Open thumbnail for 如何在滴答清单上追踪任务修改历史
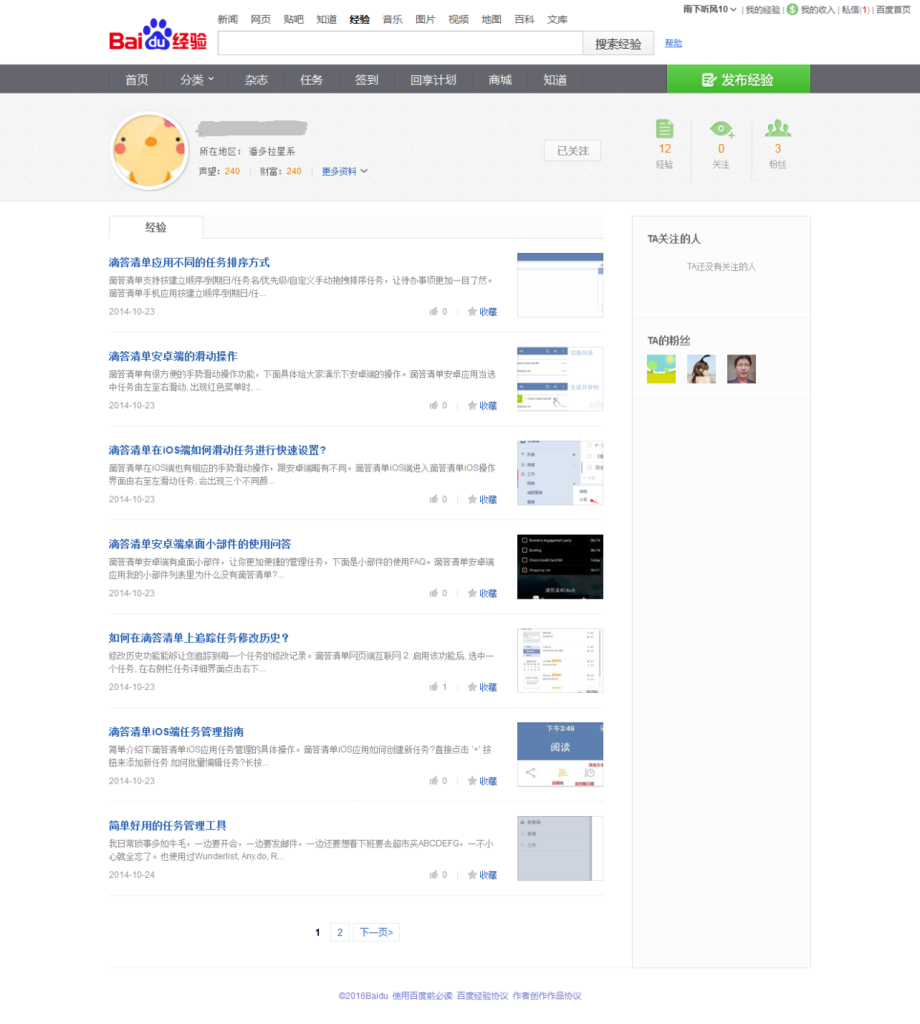This screenshot has width=920, height=1024. (560, 661)
